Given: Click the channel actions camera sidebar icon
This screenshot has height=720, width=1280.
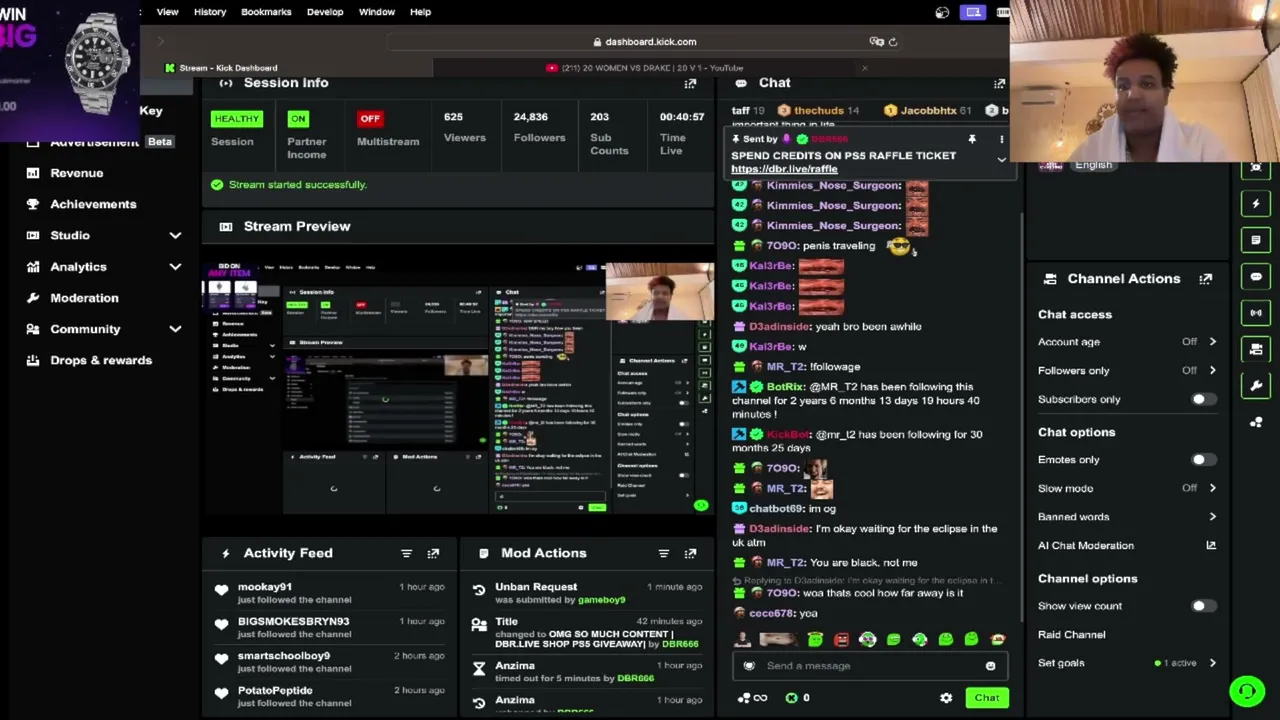Looking at the screenshot, I should (1256, 349).
